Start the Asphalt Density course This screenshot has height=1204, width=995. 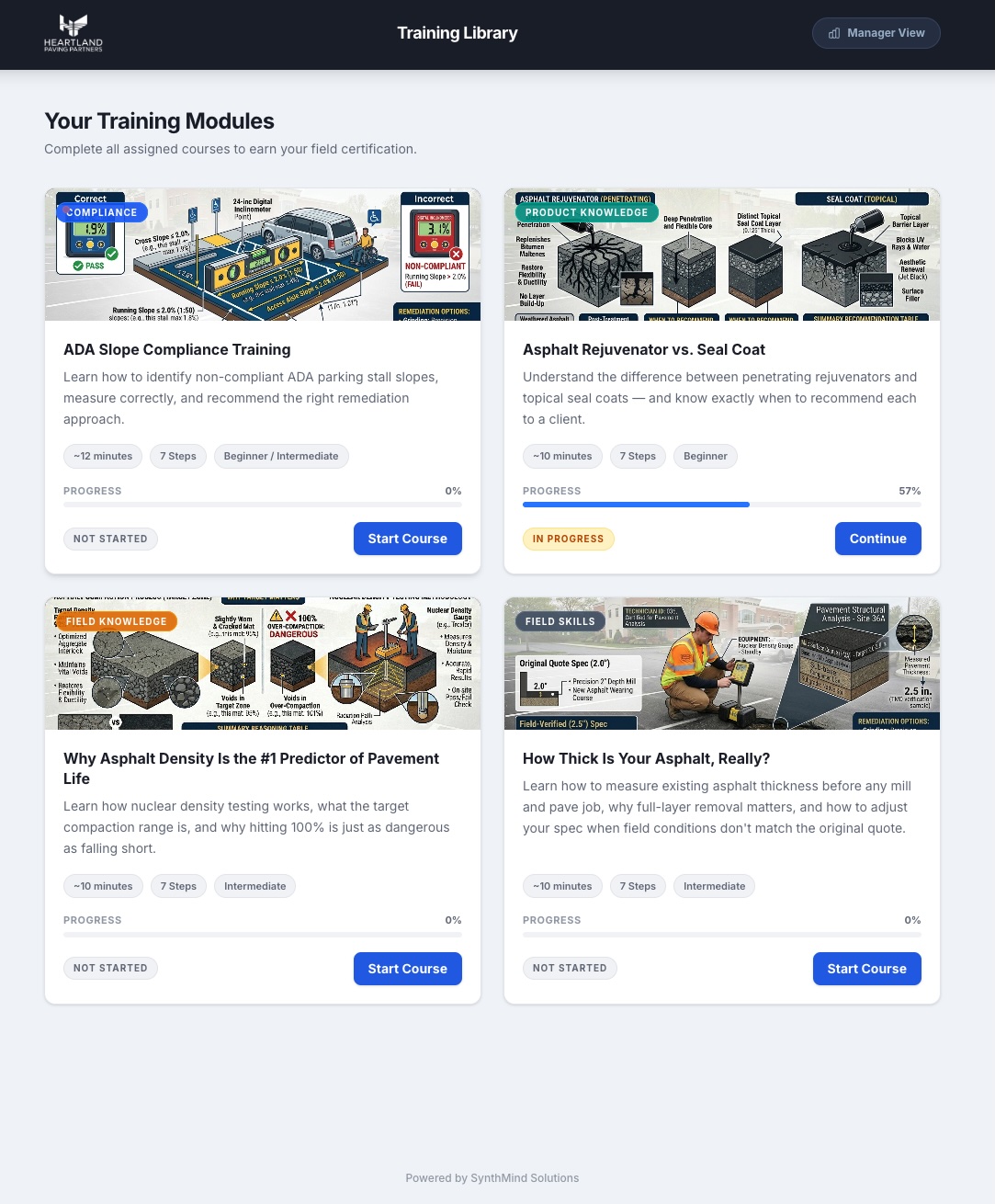[407, 969]
